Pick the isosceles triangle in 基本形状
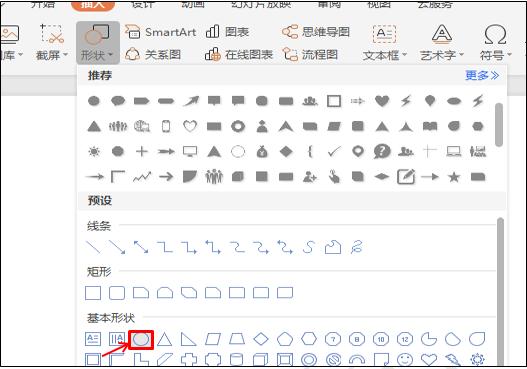 [165, 339]
